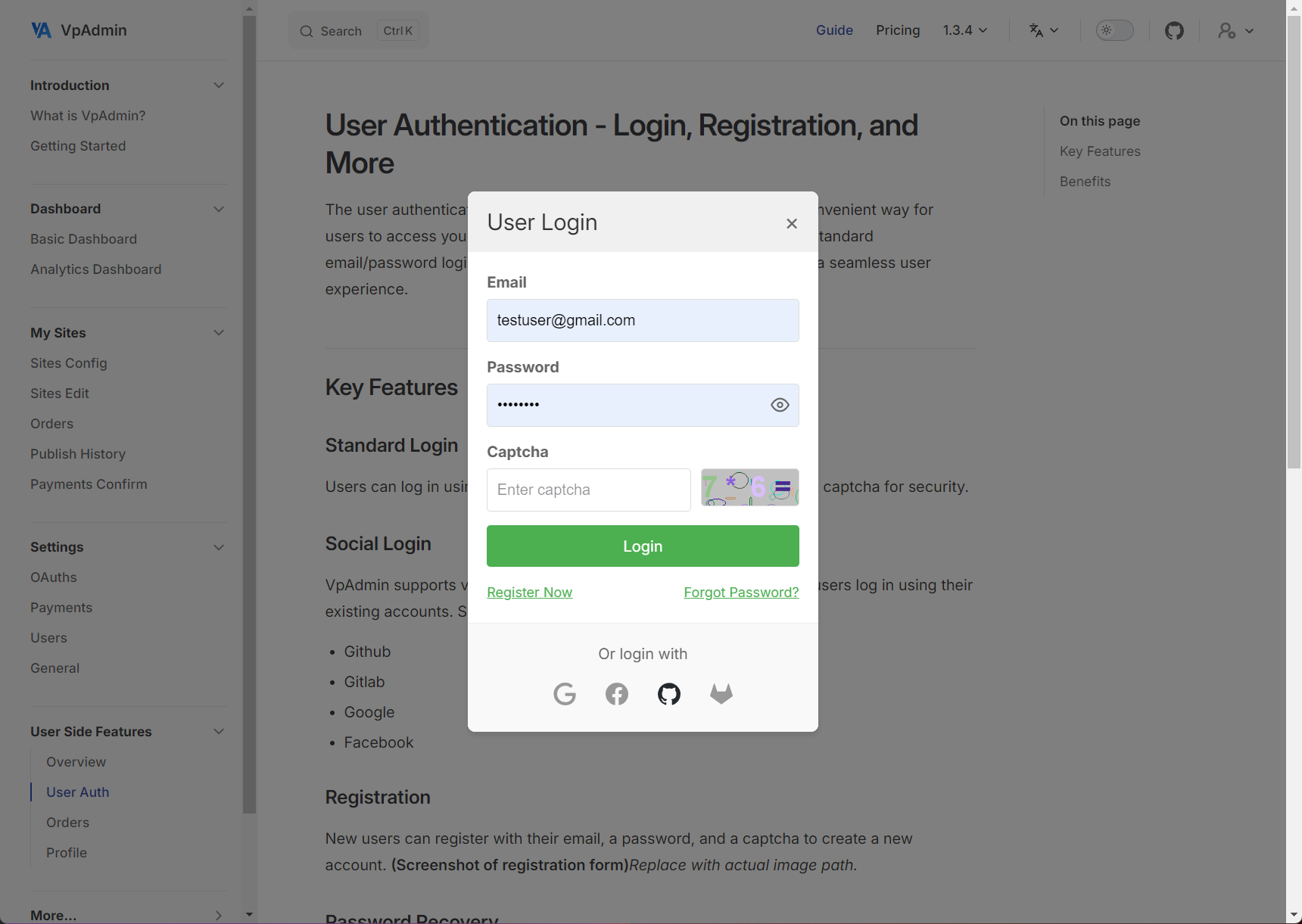Sign in with the GitHub icon in dialog

669,694
